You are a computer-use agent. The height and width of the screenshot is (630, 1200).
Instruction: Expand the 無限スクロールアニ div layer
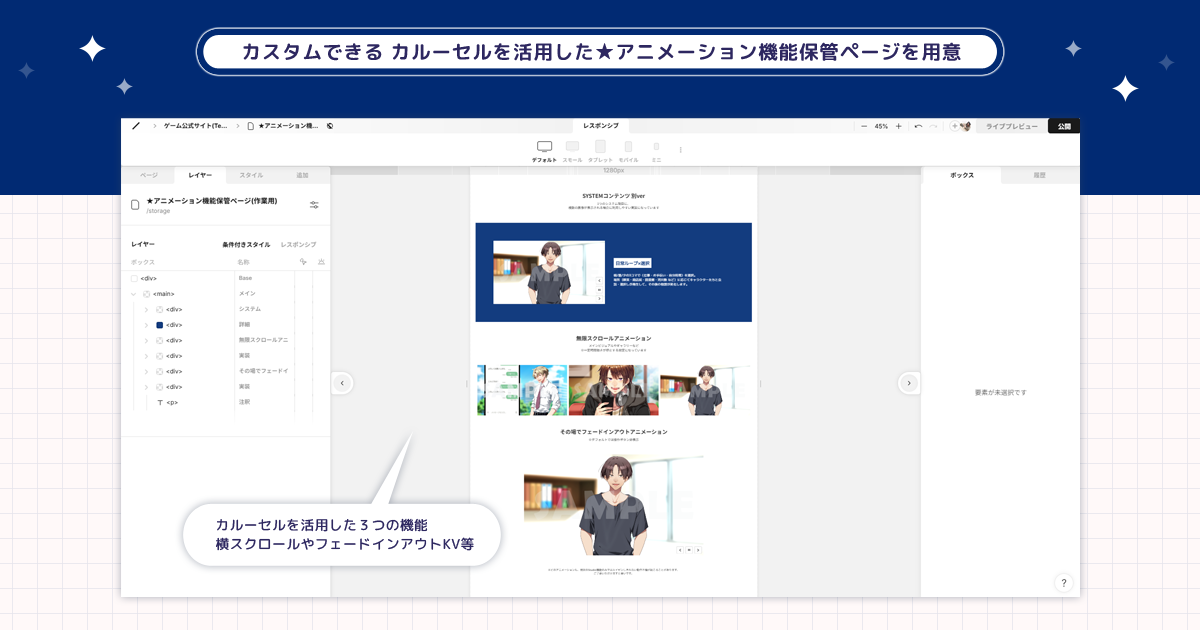[x=146, y=340]
